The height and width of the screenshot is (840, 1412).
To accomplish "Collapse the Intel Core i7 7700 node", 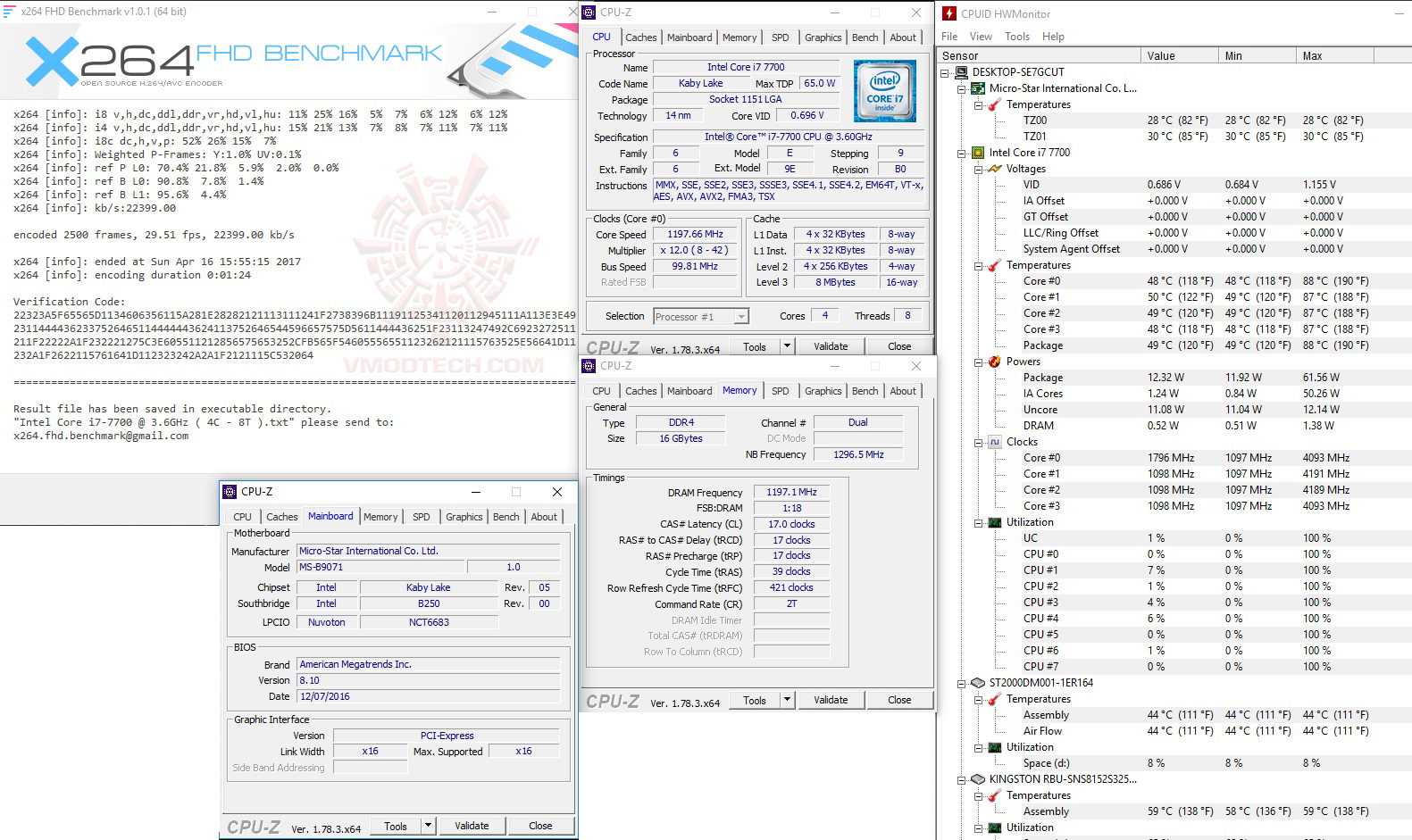I will [962, 153].
